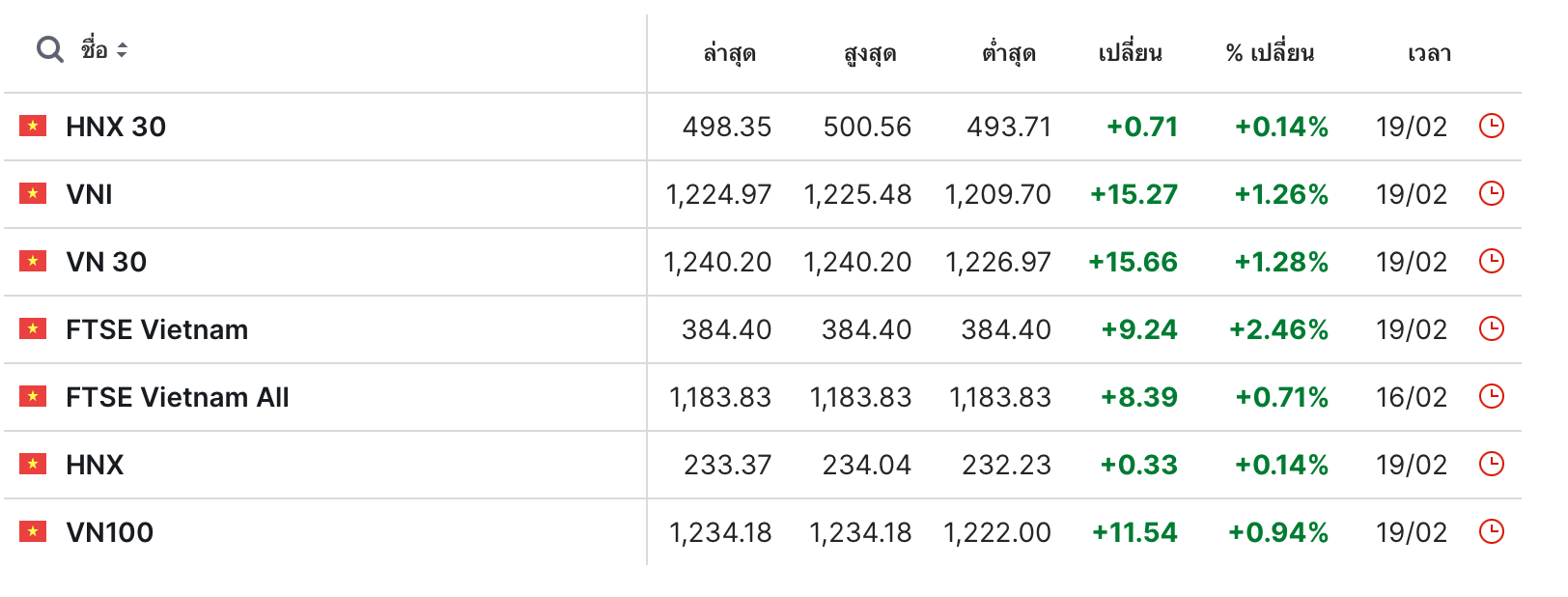Sort by name using the ชื่อ arrows
This screenshot has height=597, width=1568.
122,49
